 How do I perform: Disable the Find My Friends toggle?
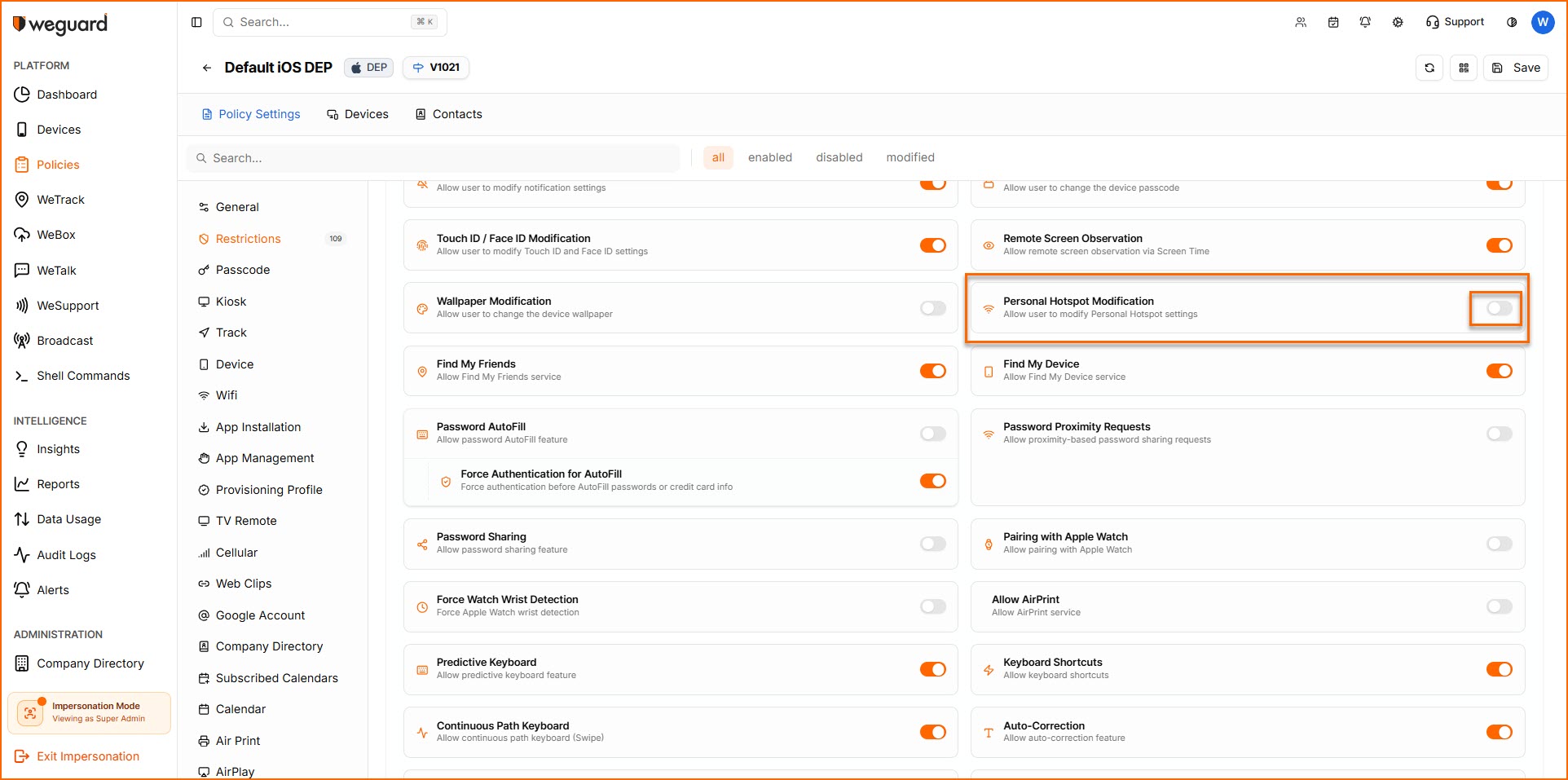pos(932,371)
